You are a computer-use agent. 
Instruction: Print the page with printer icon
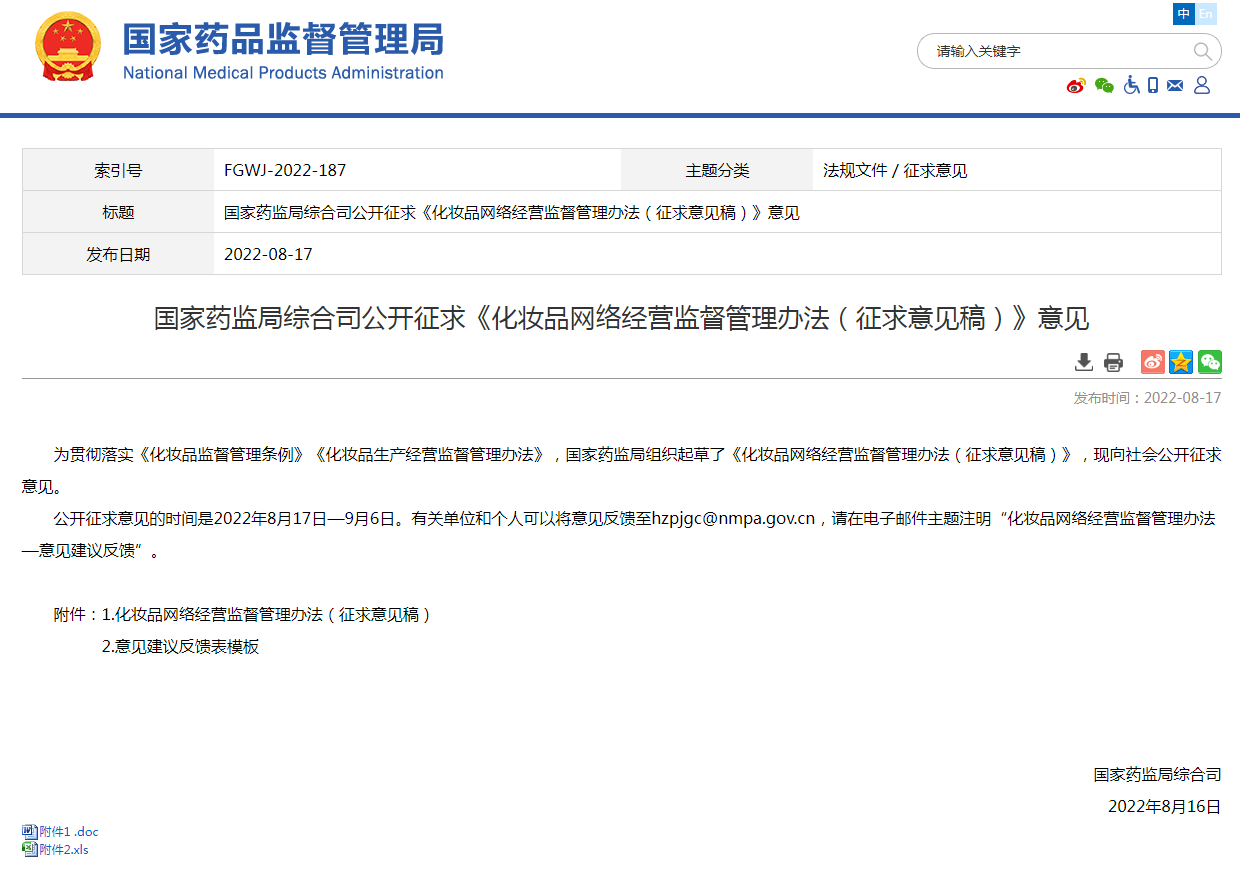1113,362
